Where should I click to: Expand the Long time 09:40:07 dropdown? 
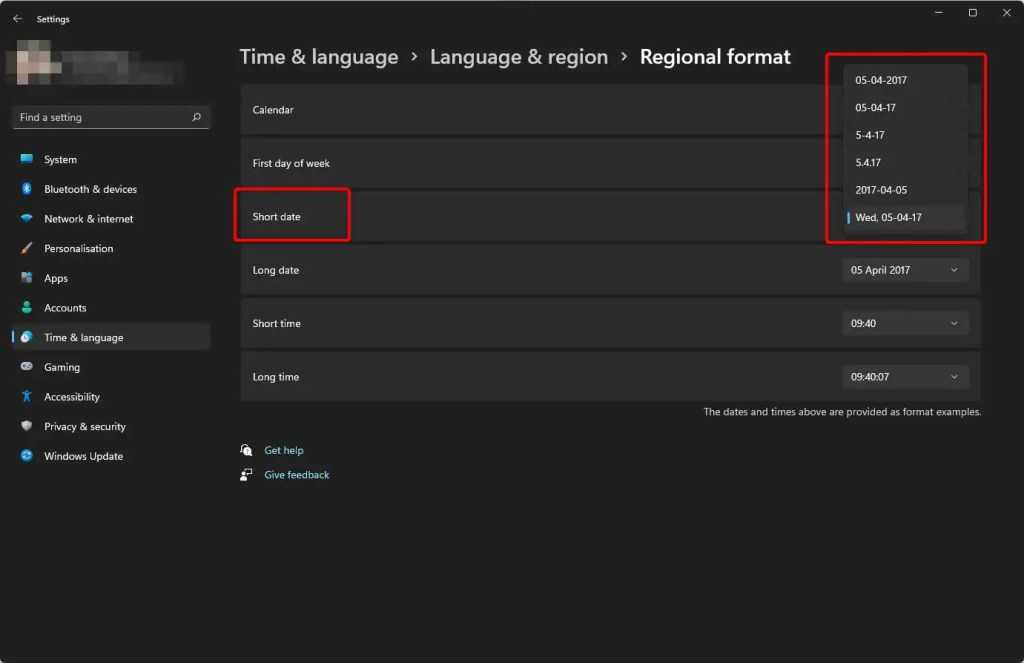905,377
